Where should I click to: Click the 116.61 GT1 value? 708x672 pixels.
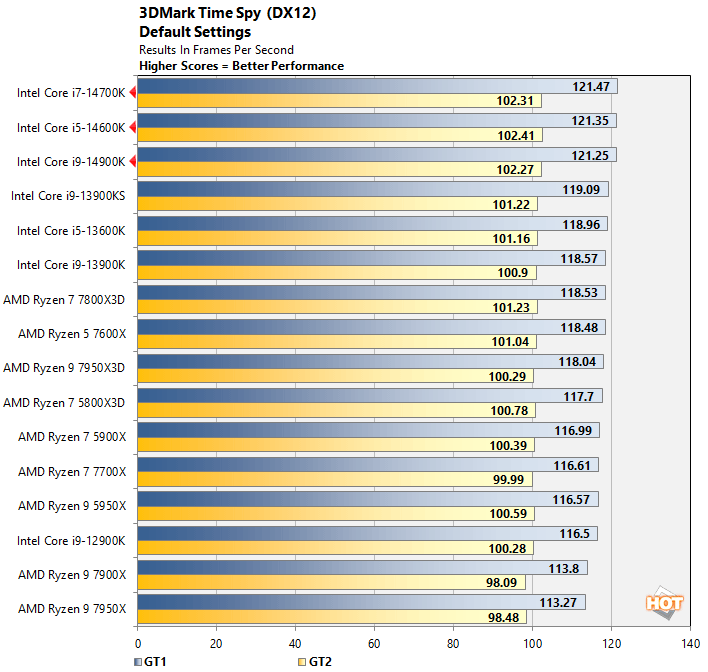tap(572, 465)
